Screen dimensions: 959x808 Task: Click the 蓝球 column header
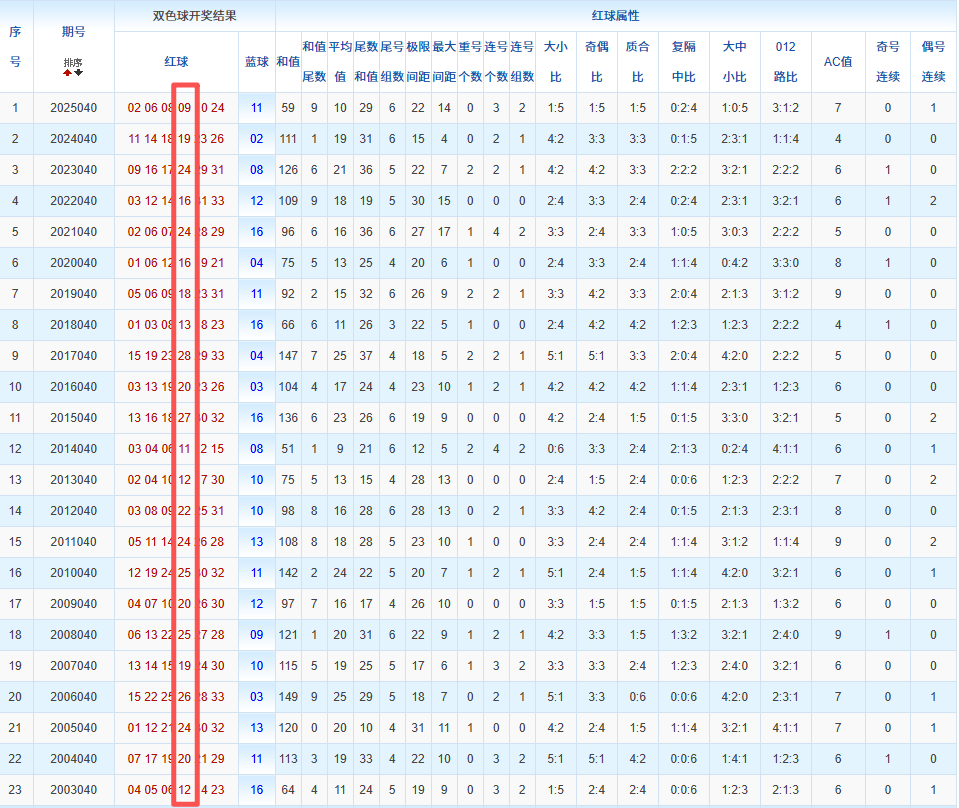[x=257, y=61]
